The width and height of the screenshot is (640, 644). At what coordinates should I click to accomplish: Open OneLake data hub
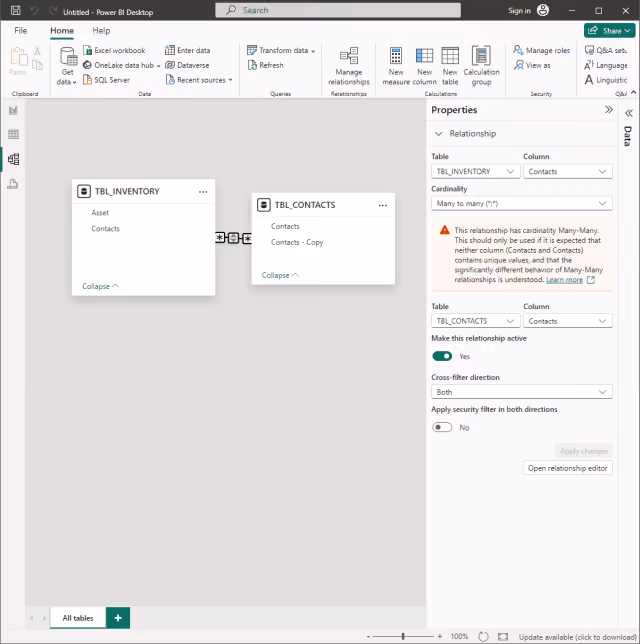tap(122, 65)
